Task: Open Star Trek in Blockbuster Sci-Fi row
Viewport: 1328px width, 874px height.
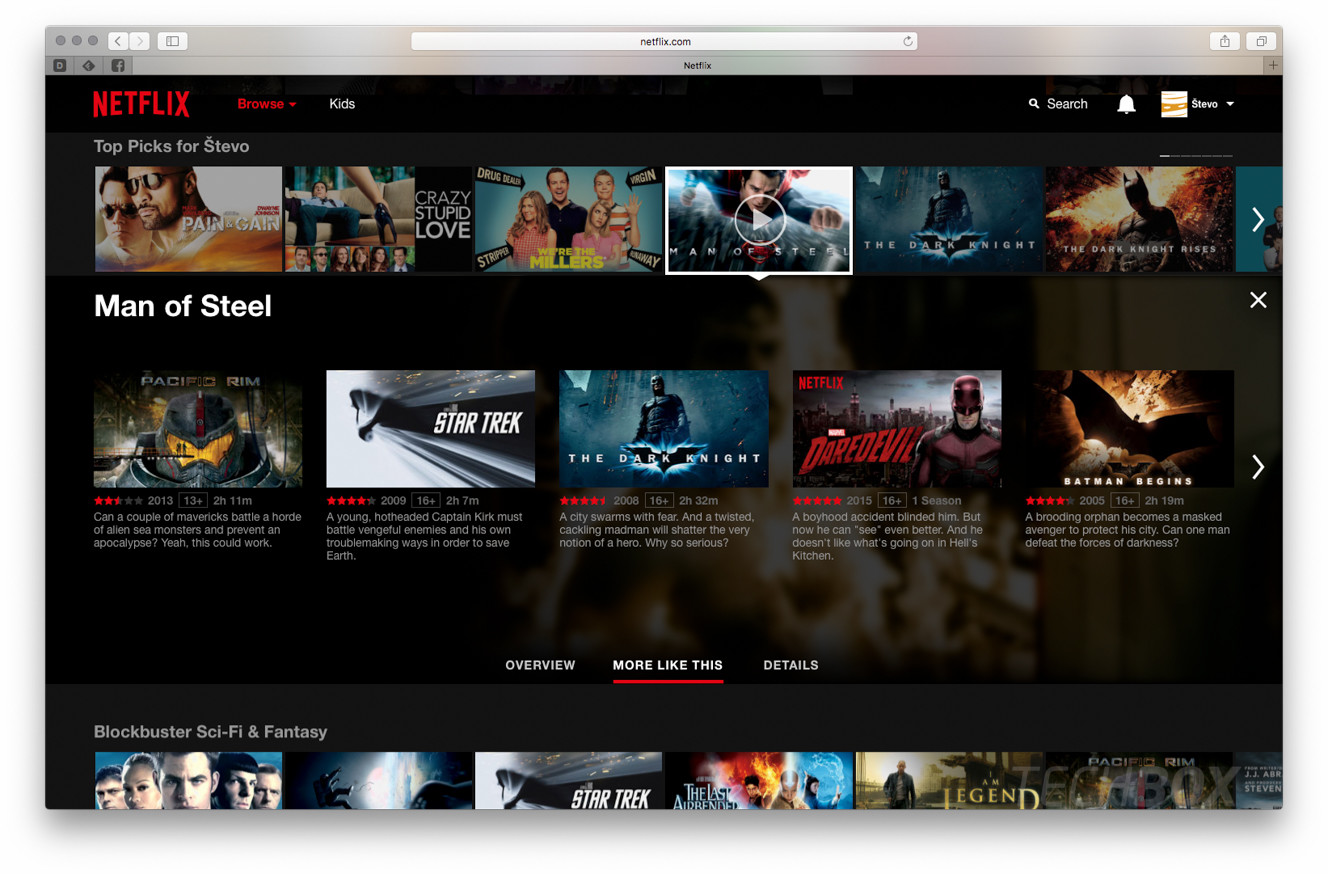Action: pos(568,781)
